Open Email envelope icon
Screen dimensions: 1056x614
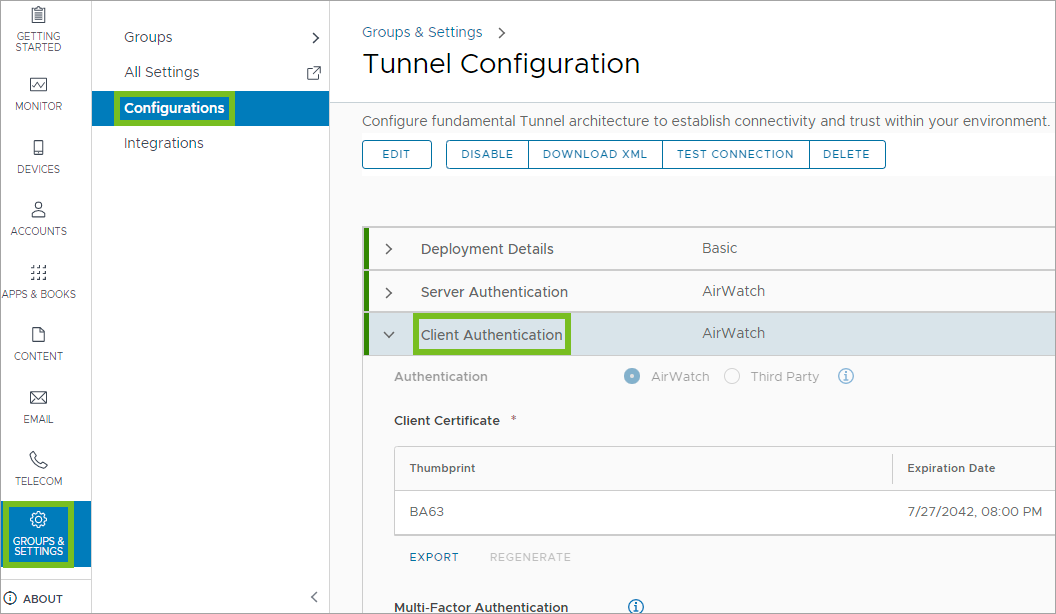(x=38, y=398)
